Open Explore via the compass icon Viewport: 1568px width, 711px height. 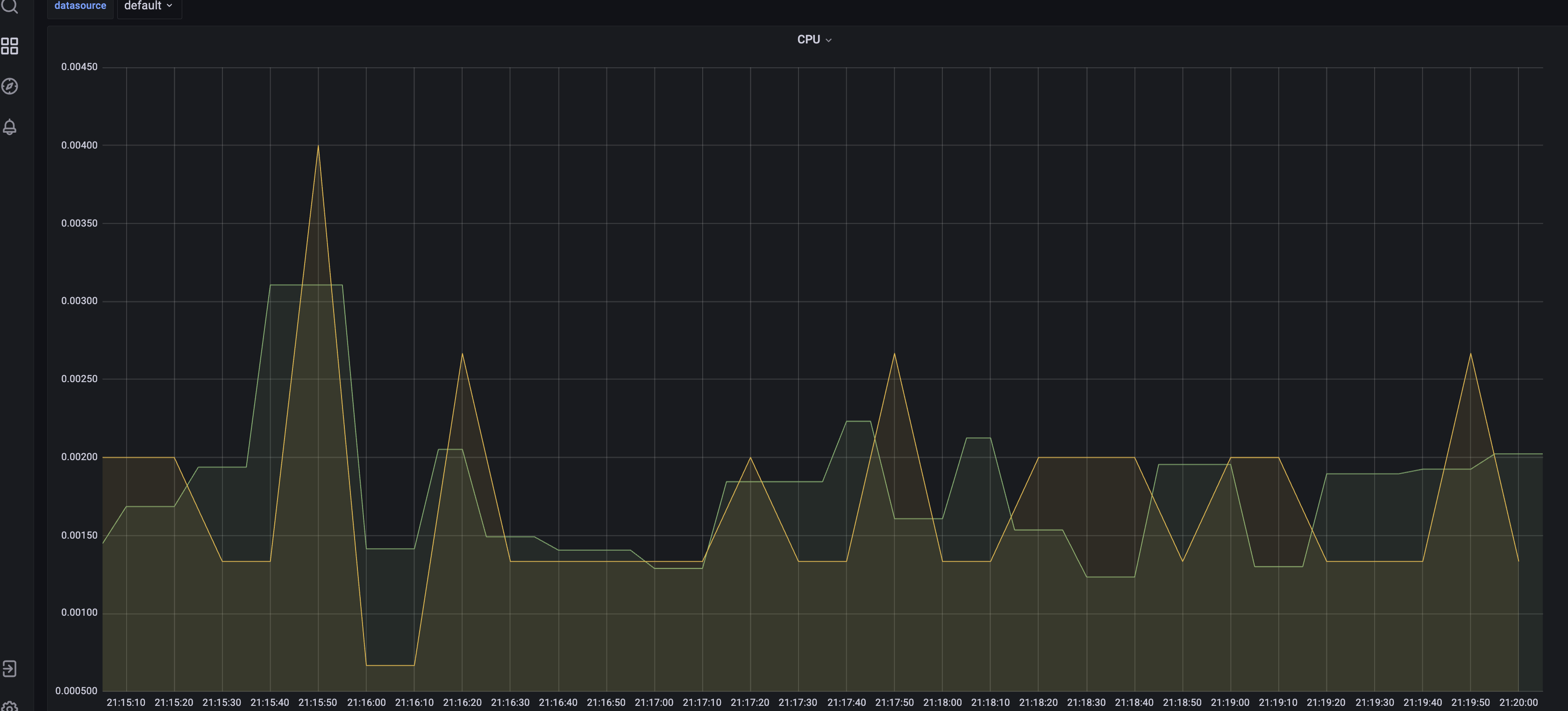10,86
